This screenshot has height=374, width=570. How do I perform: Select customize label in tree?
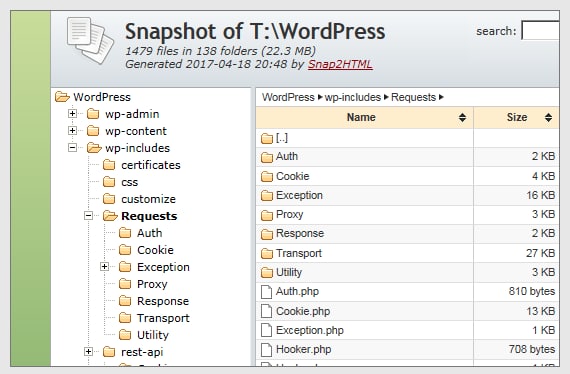tap(148, 199)
